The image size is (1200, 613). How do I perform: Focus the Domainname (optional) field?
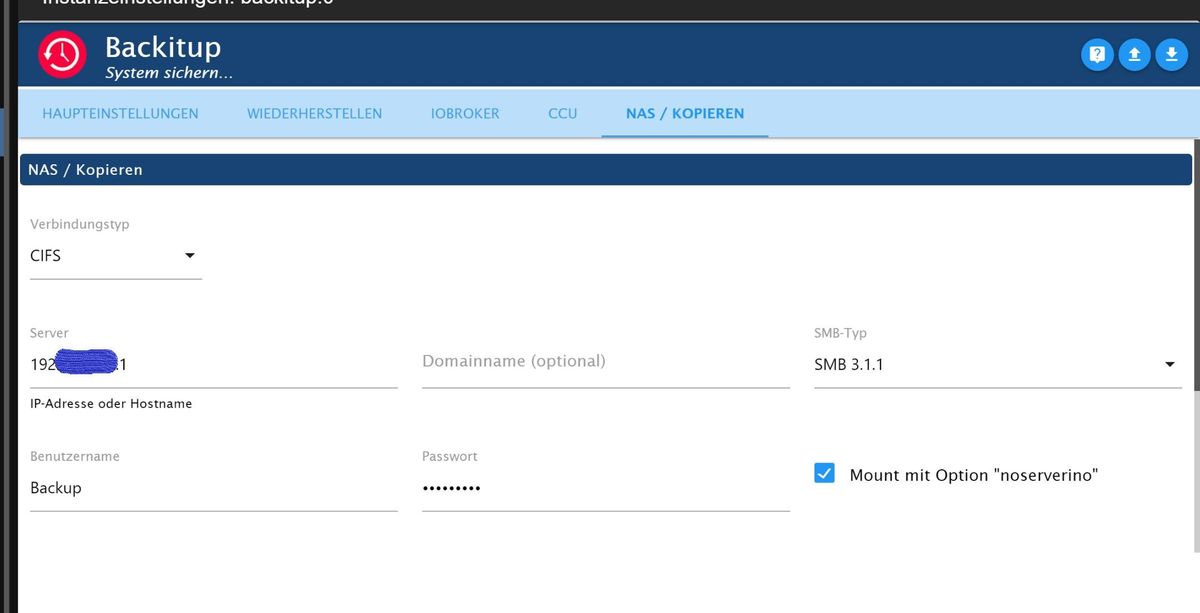coord(606,362)
